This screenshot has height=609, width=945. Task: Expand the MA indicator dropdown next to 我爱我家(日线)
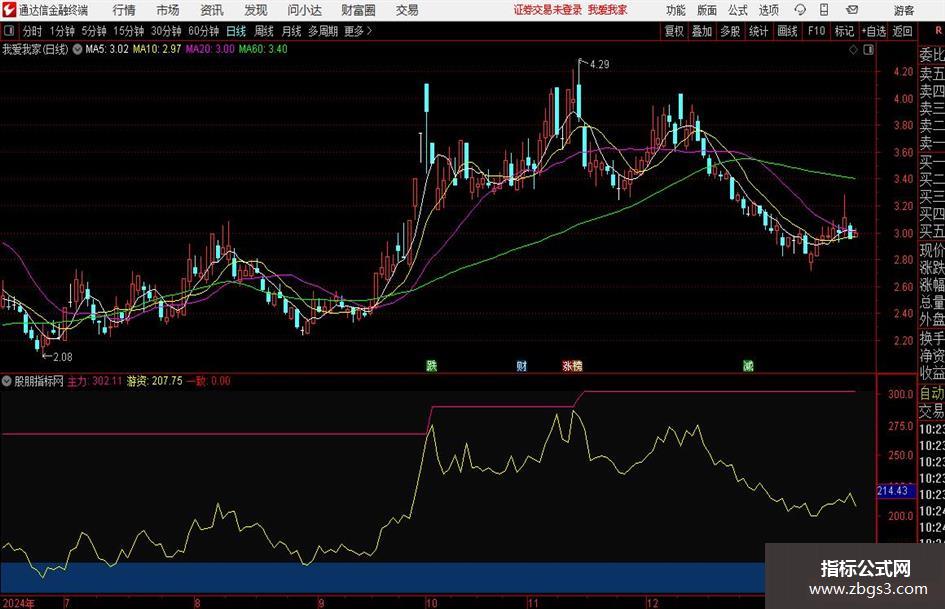tap(77, 49)
